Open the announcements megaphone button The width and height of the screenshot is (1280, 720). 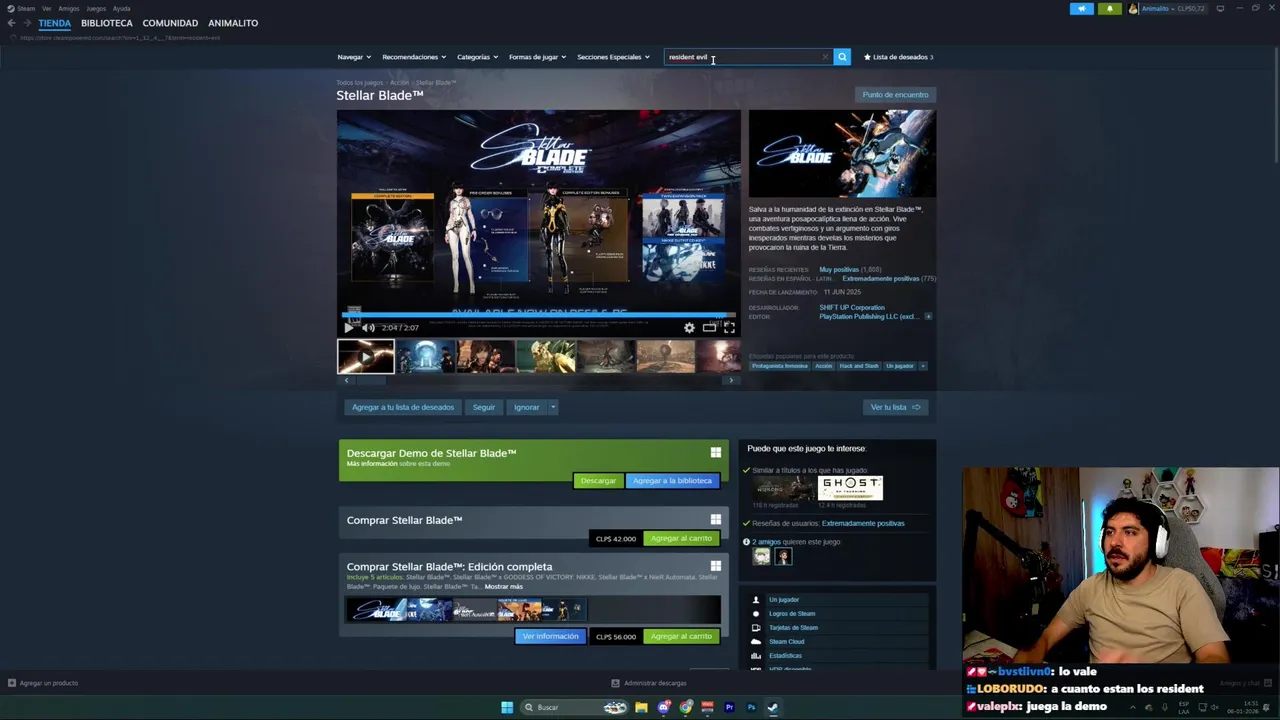tap(1082, 8)
